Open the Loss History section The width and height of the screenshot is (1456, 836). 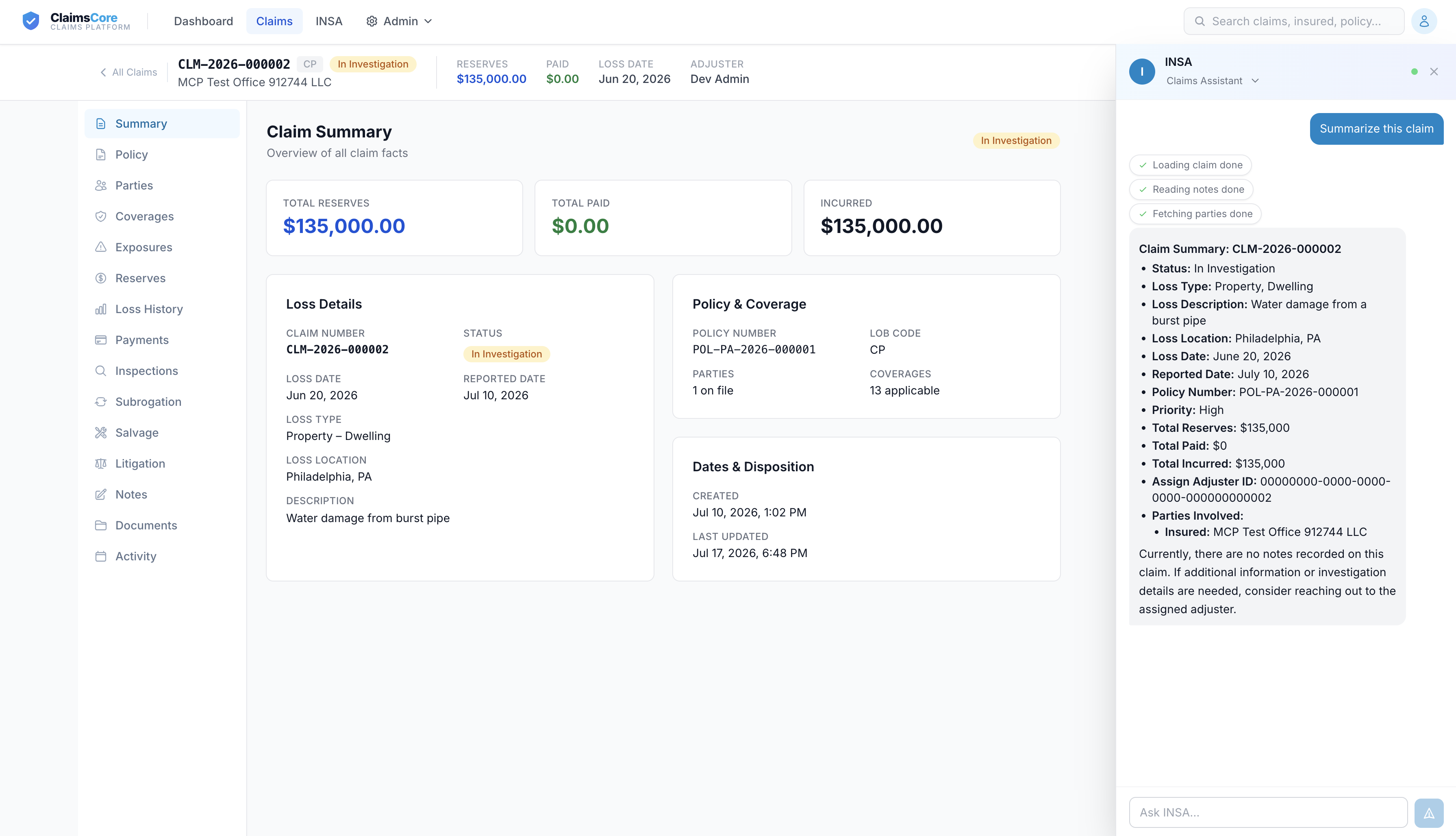pos(162,309)
